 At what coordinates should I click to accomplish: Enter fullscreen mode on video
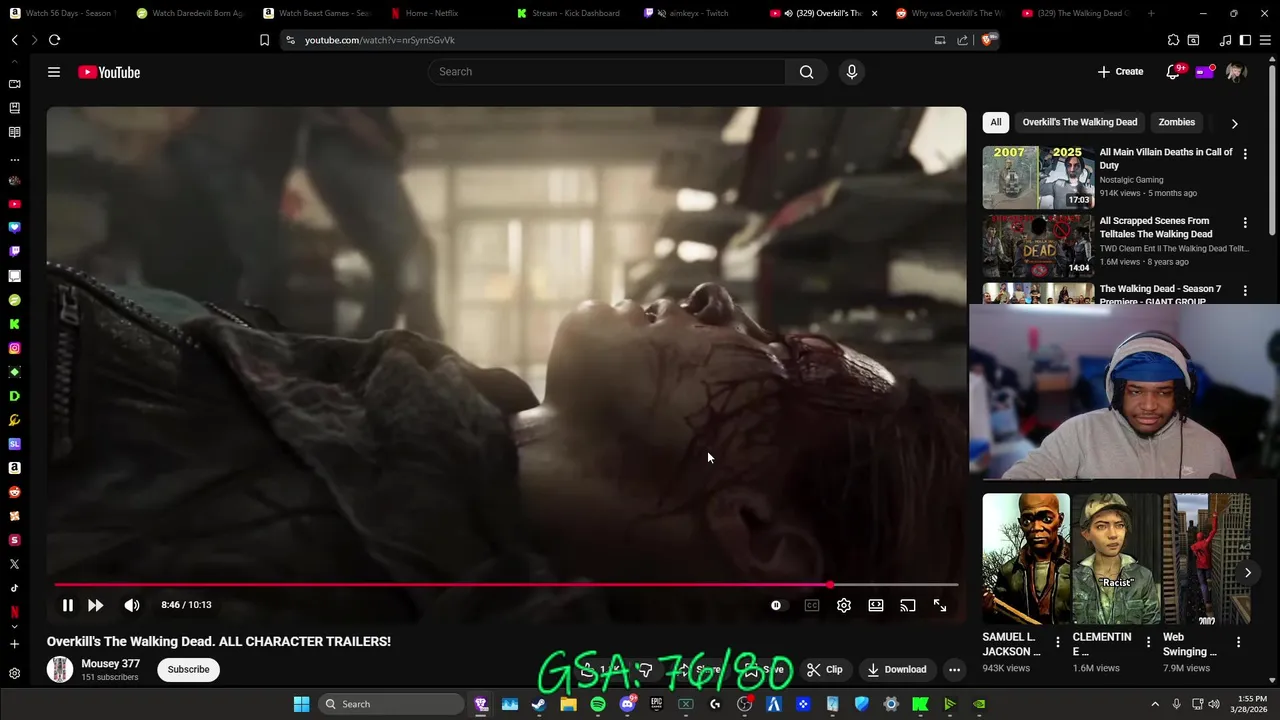click(940, 605)
